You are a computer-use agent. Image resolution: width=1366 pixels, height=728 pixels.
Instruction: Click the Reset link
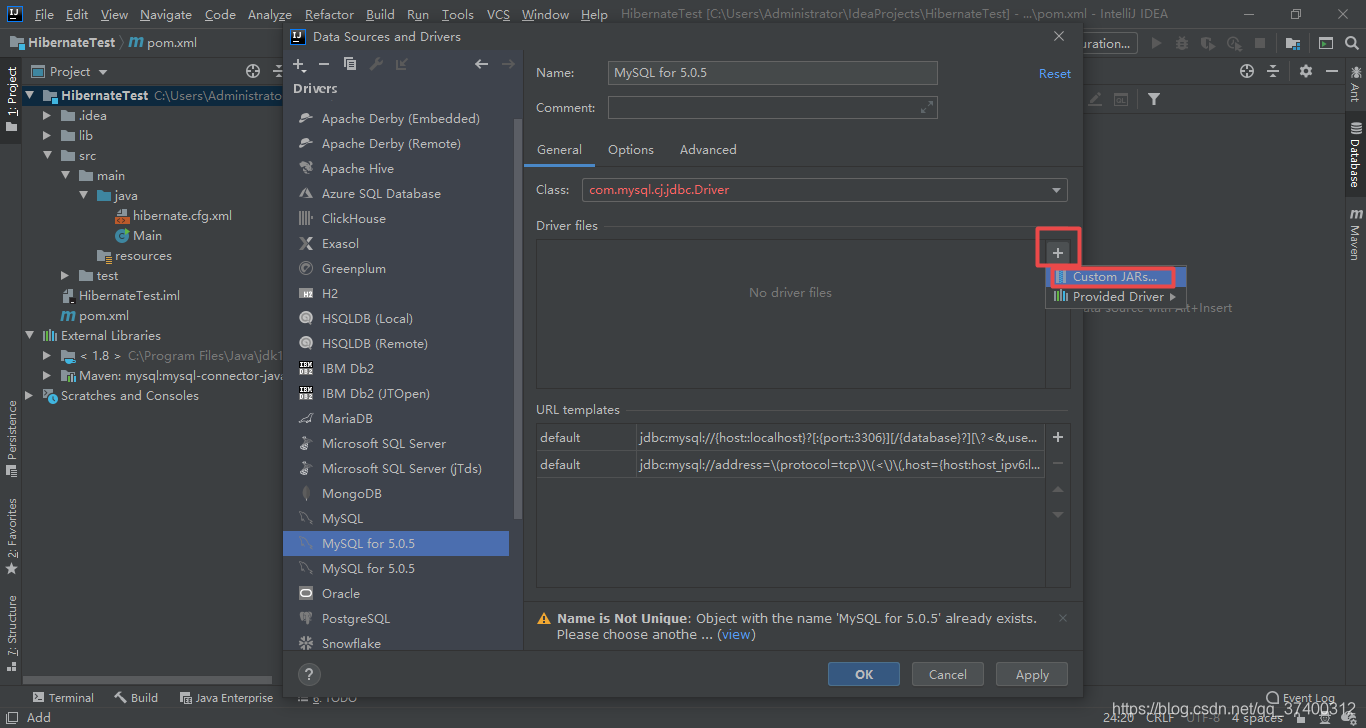1054,73
